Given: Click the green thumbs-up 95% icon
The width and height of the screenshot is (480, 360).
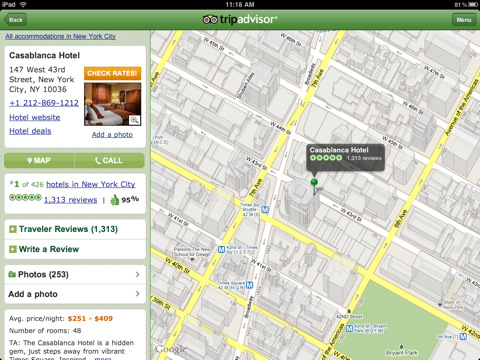Looking at the screenshot, I should 115,200.
